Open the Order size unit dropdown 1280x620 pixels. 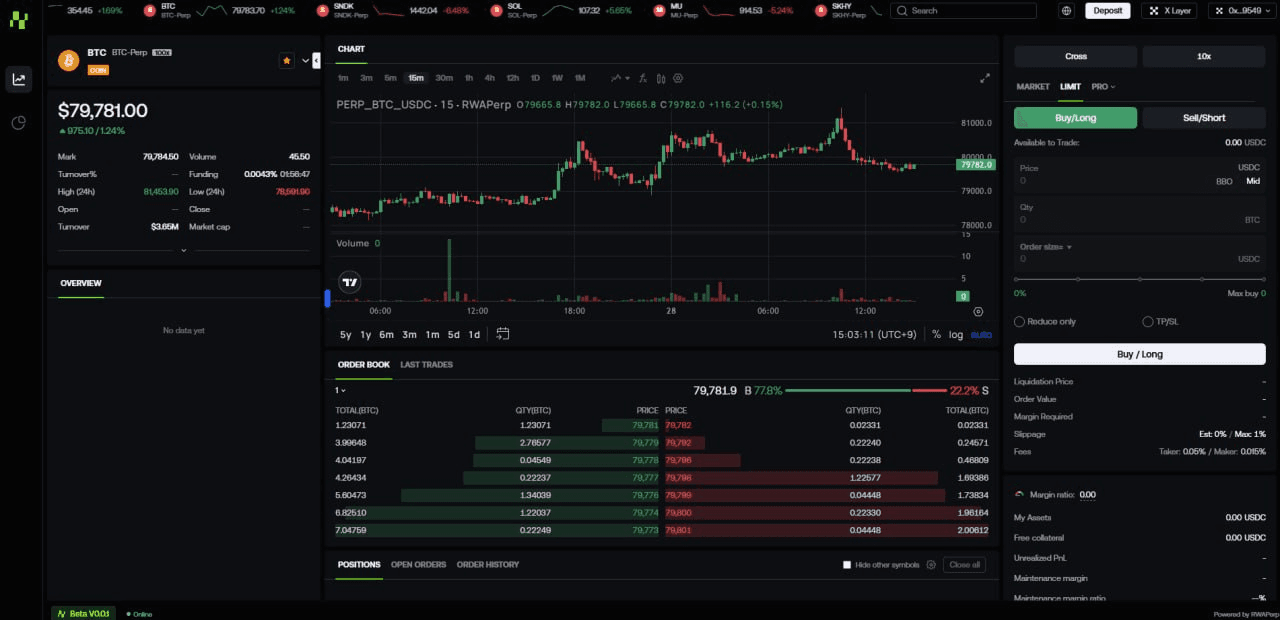[x=1045, y=247]
